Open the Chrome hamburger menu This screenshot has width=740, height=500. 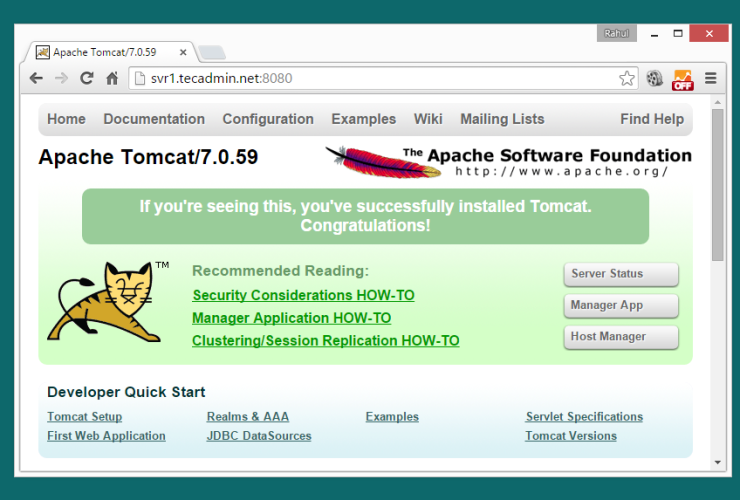711,78
